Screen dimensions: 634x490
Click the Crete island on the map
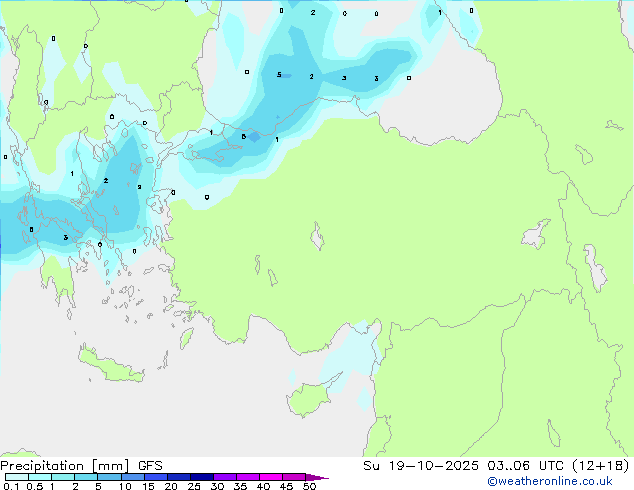coord(111,366)
